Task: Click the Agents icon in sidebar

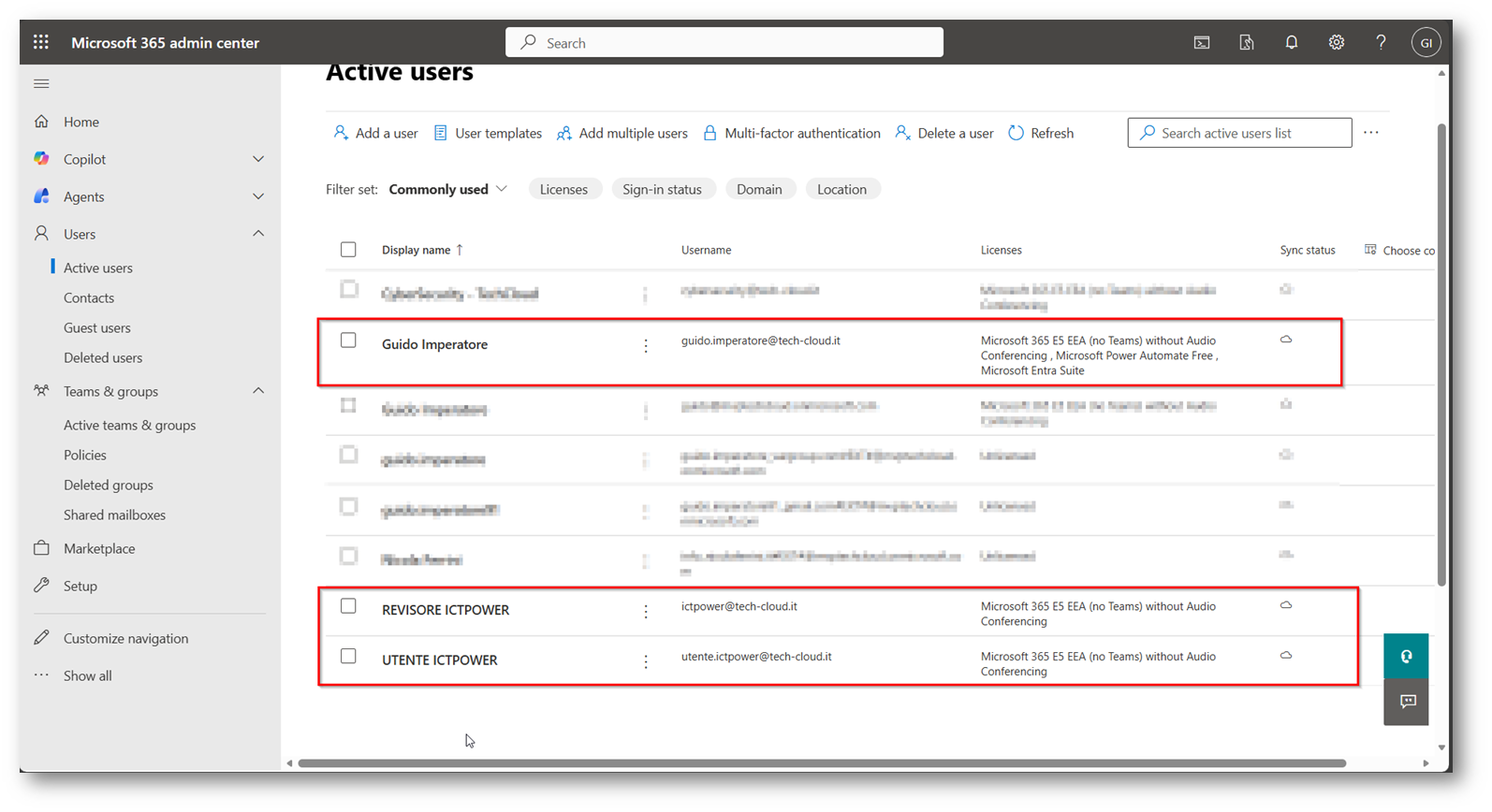Action: pyautogui.click(x=41, y=196)
